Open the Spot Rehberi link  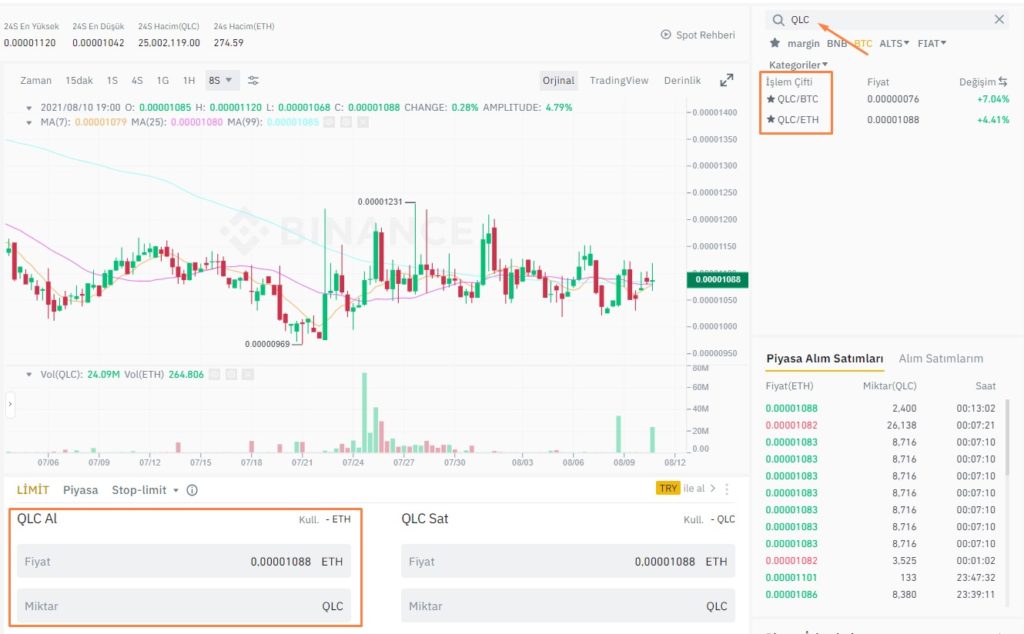(x=705, y=35)
